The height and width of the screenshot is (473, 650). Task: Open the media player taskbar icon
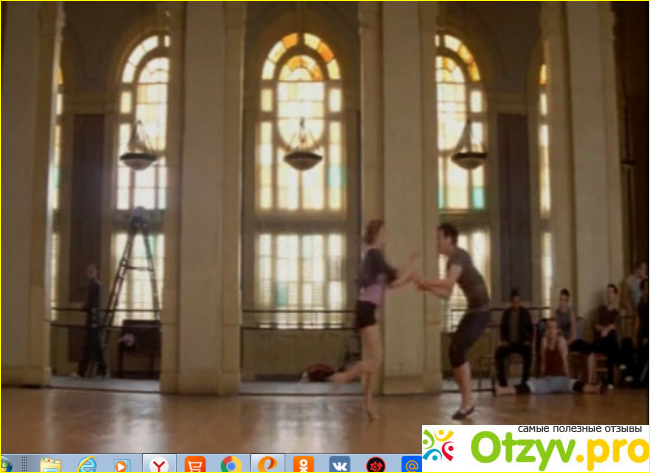122,465
